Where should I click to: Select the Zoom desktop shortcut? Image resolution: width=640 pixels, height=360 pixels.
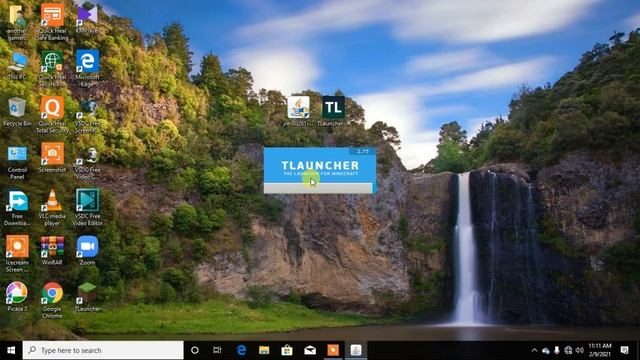87,251
